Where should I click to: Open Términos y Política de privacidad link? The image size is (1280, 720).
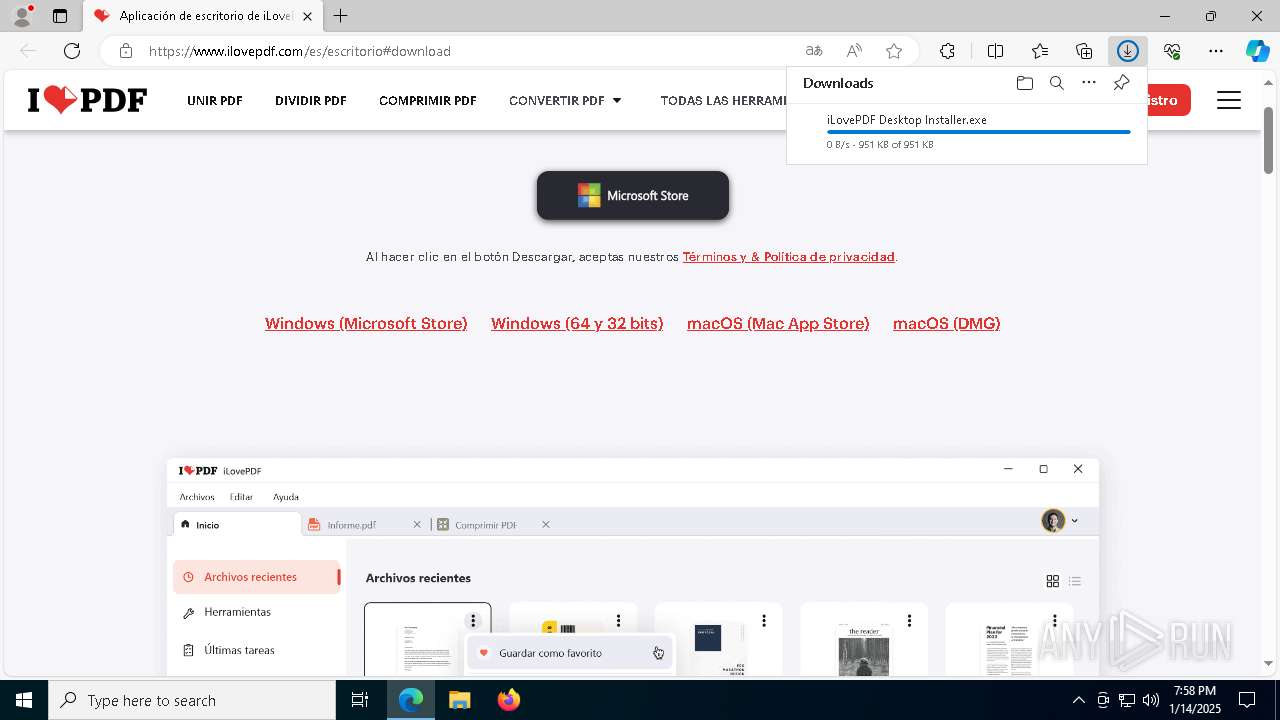788,257
